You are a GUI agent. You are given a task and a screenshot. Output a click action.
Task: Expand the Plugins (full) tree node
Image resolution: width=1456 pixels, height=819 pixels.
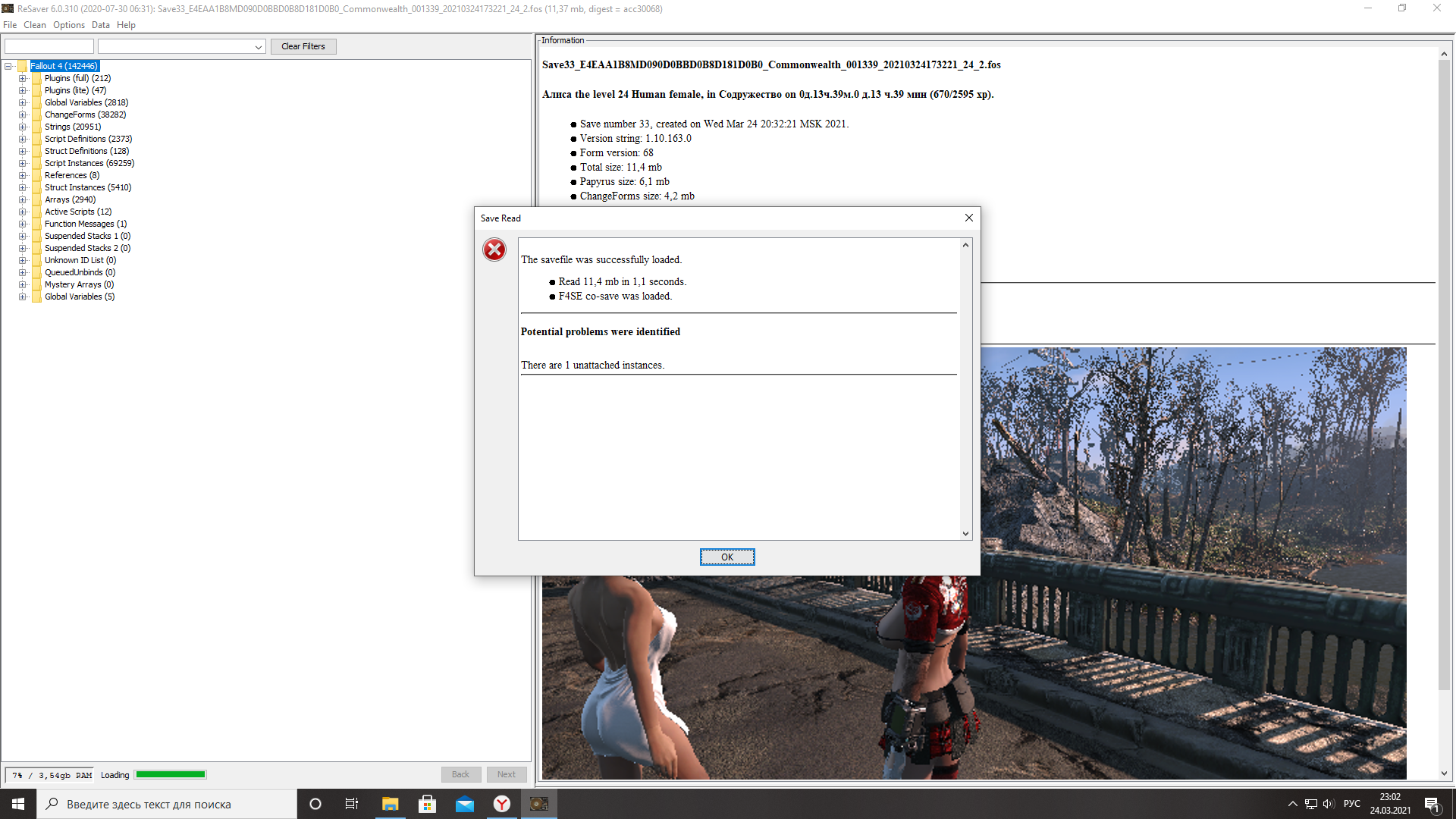click(23, 78)
